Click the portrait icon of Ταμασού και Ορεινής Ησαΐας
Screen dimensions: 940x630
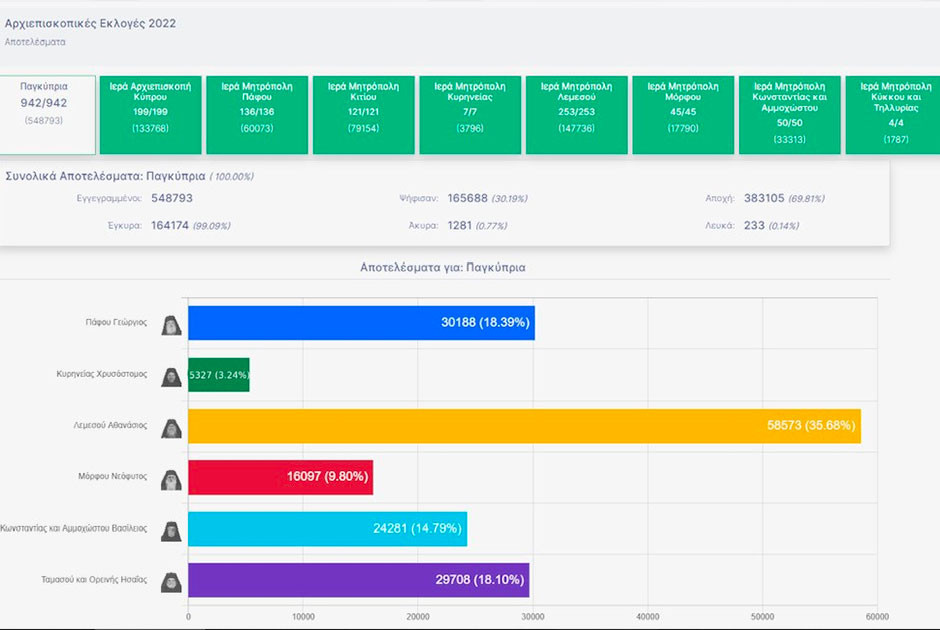click(x=171, y=582)
